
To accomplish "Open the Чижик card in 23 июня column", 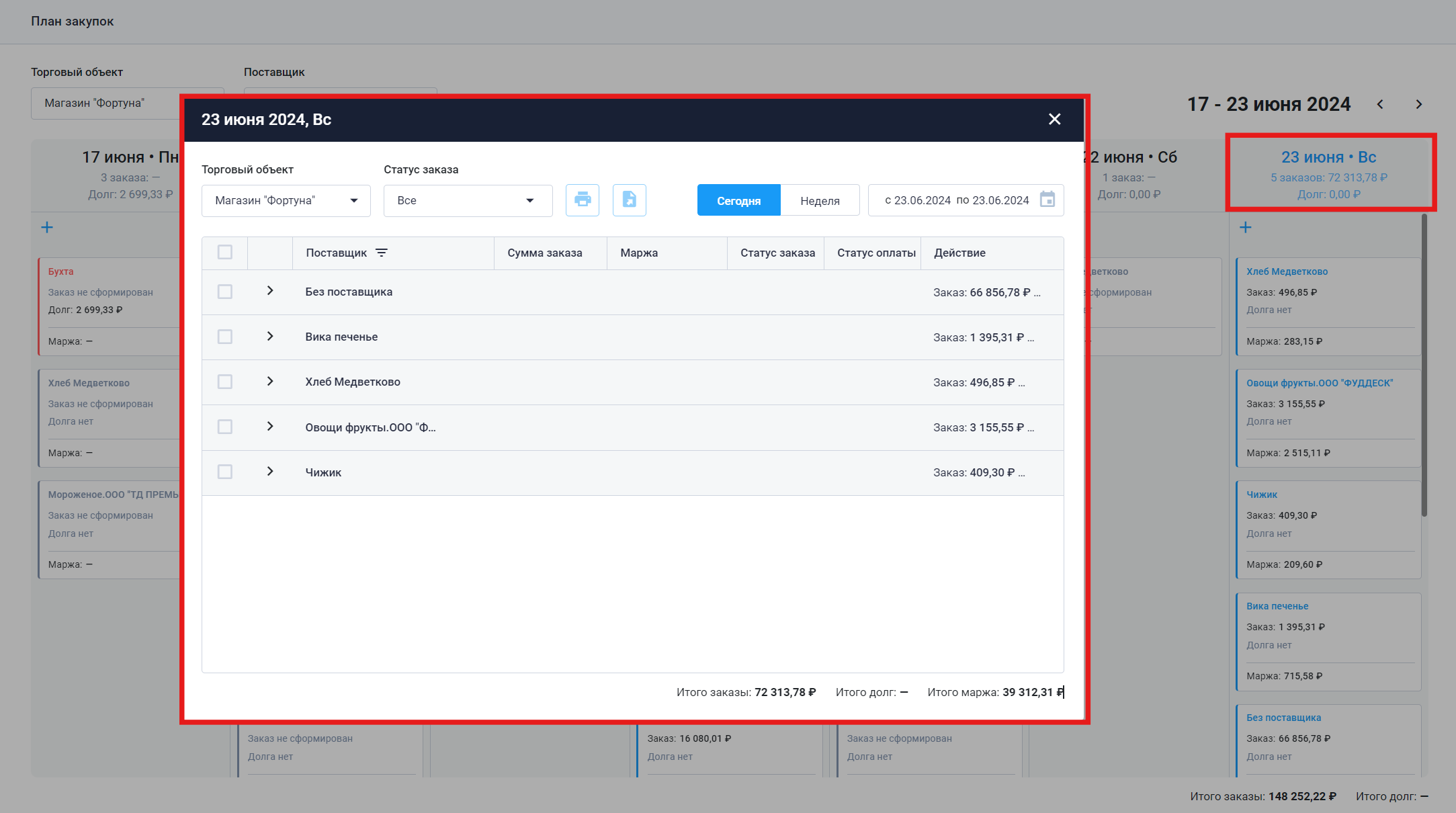I will point(1328,529).
